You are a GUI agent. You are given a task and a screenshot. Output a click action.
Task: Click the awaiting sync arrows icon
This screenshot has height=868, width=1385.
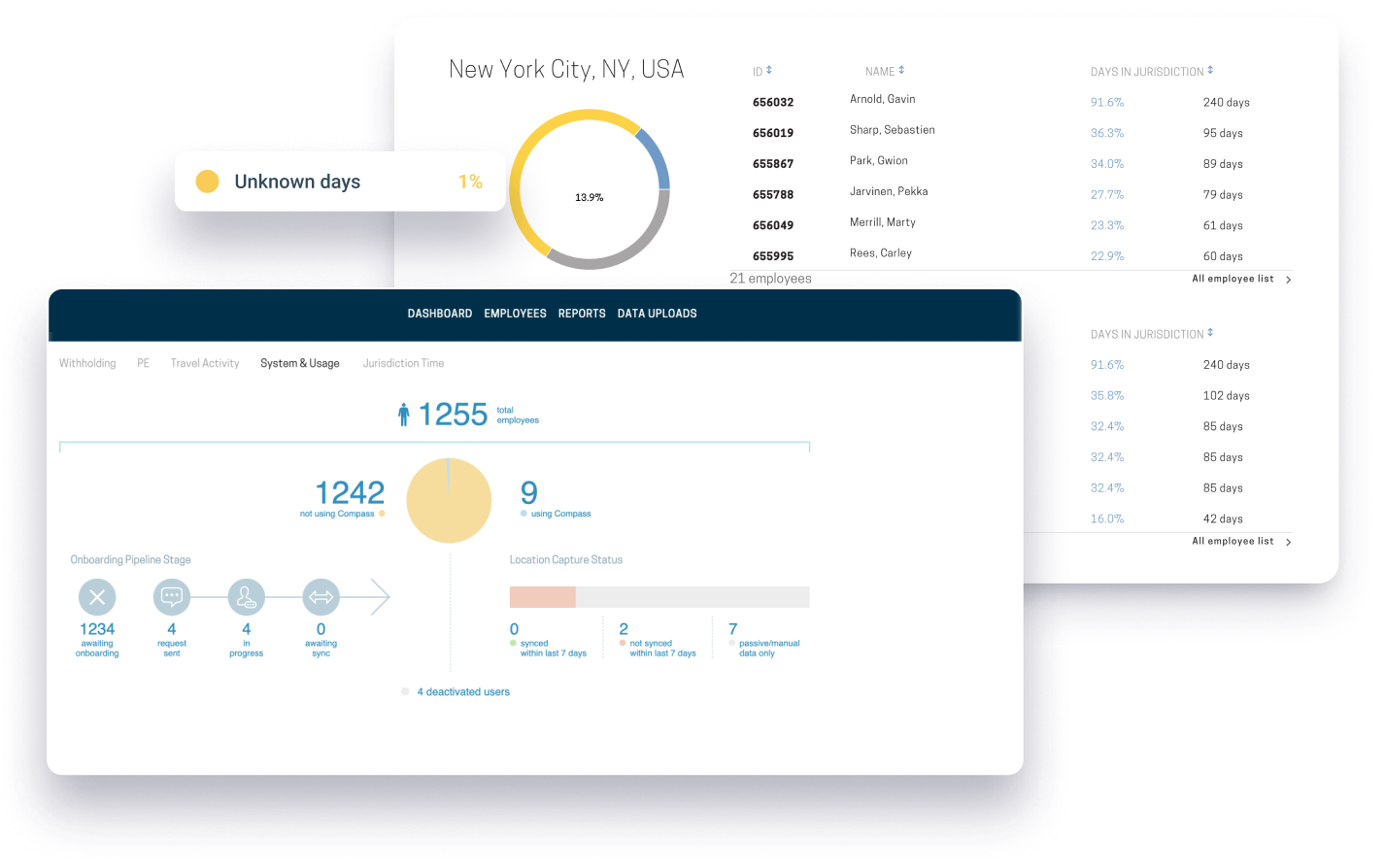[x=321, y=596]
